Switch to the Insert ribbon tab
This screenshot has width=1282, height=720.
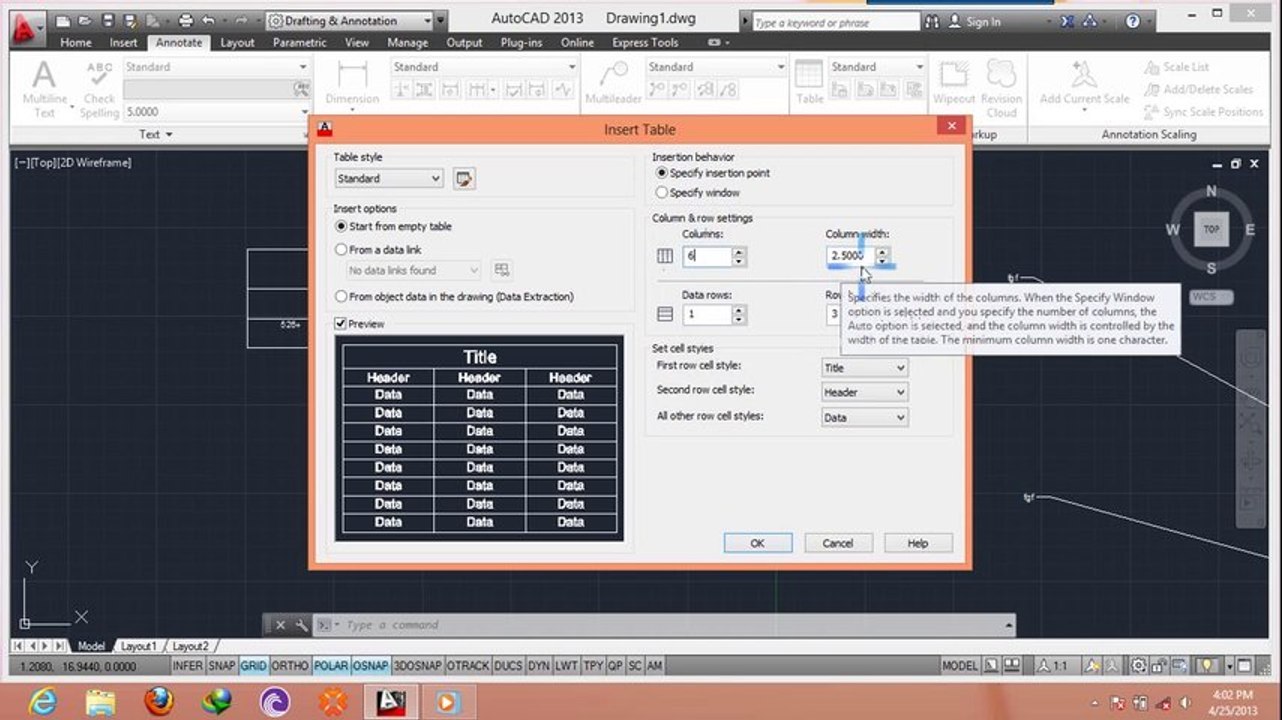click(x=124, y=43)
